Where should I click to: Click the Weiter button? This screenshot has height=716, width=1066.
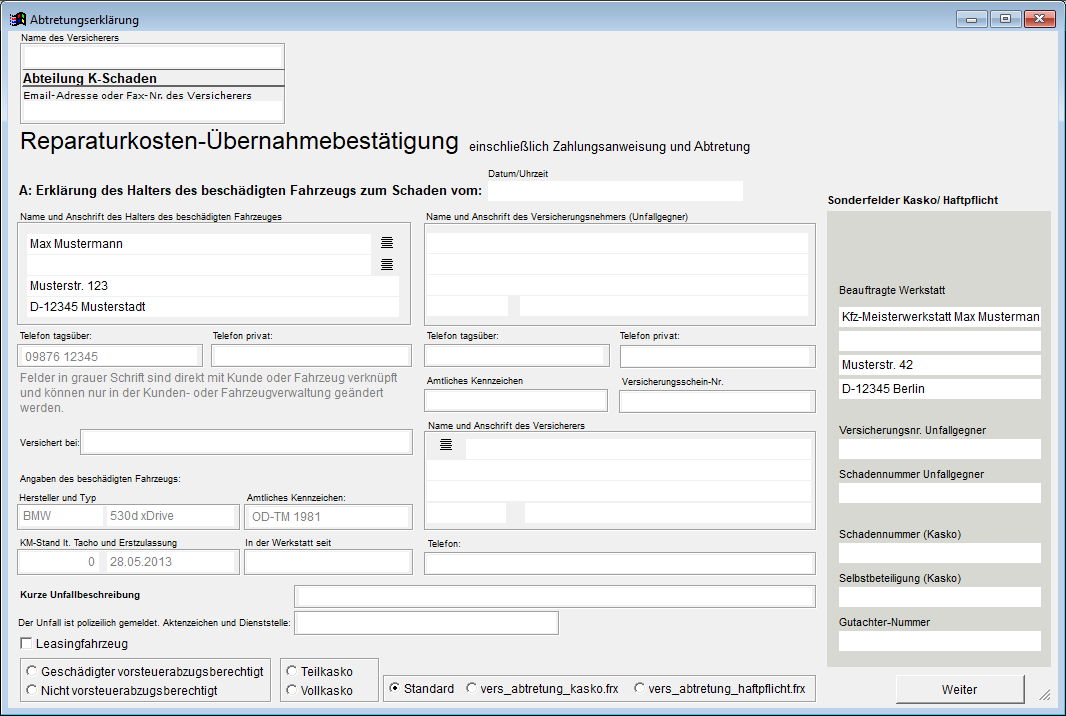959,689
